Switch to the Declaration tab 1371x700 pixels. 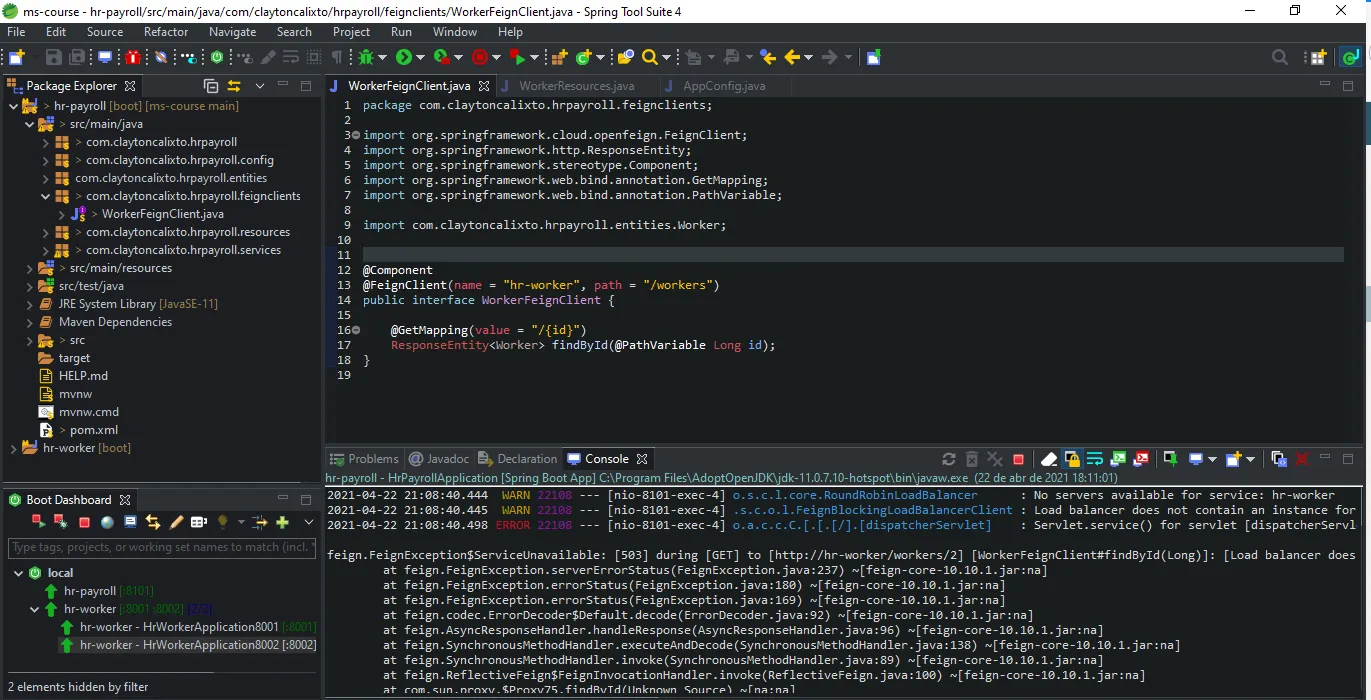(517, 459)
